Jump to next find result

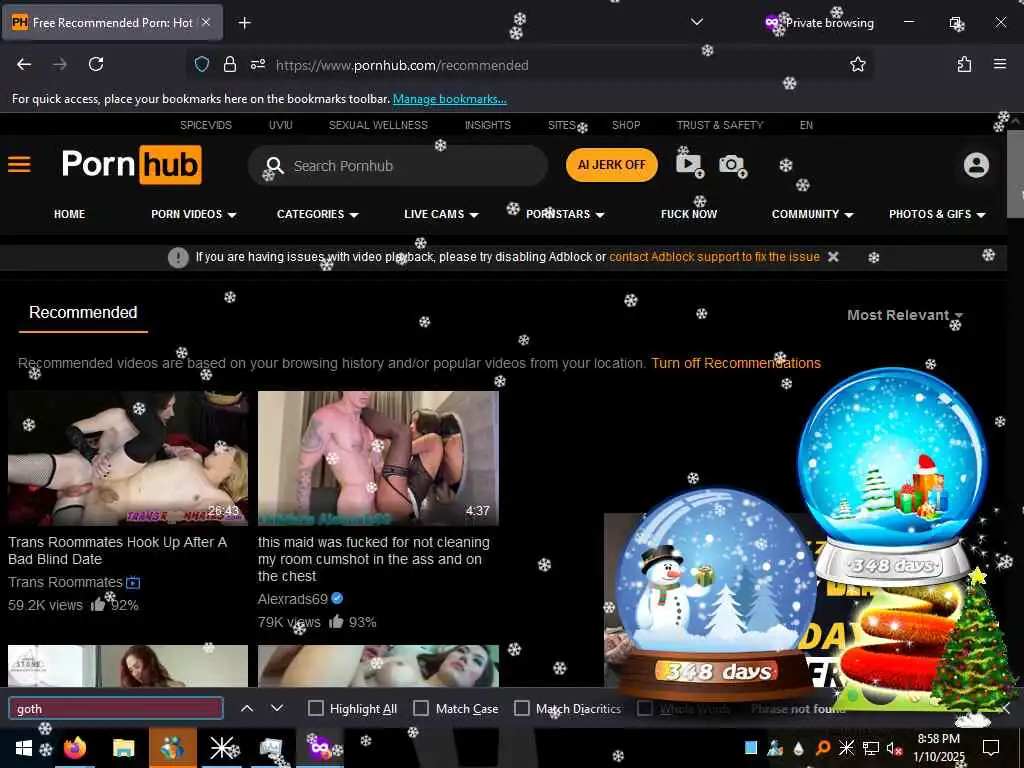277,708
